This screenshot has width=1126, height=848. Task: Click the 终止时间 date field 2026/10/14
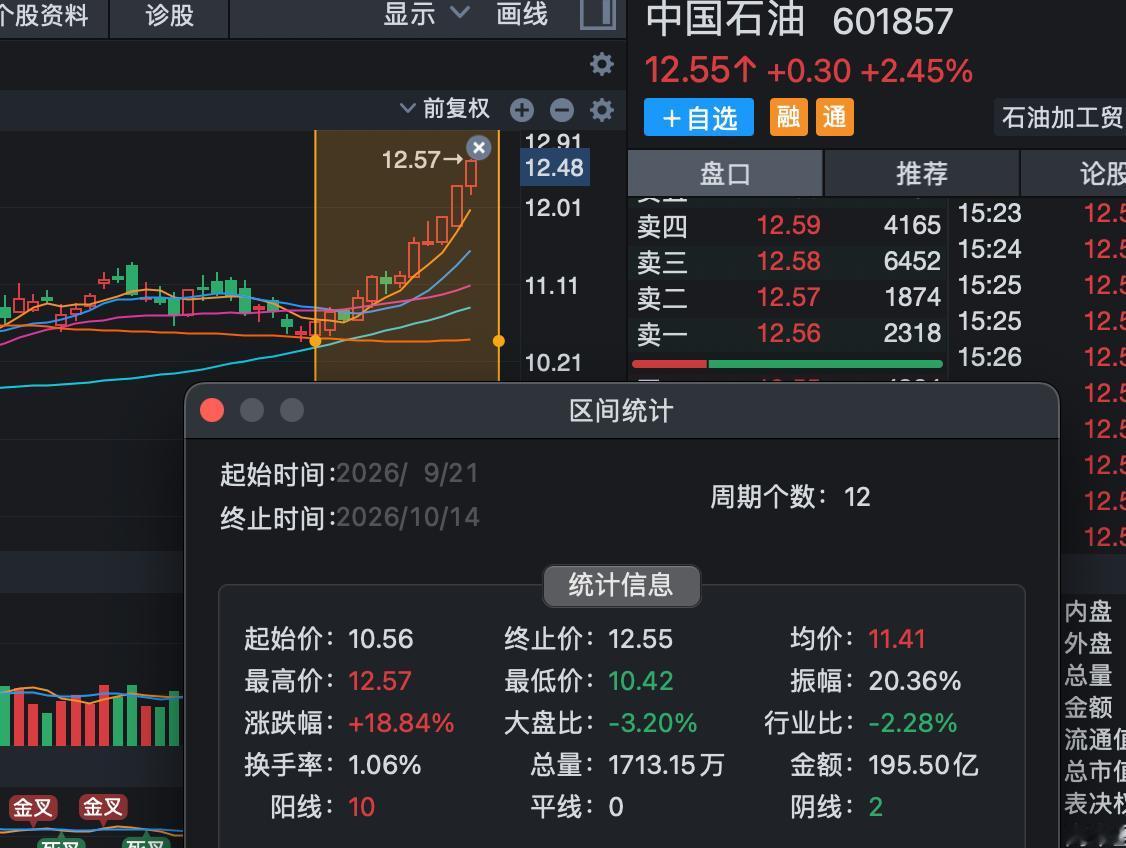[408, 517]
